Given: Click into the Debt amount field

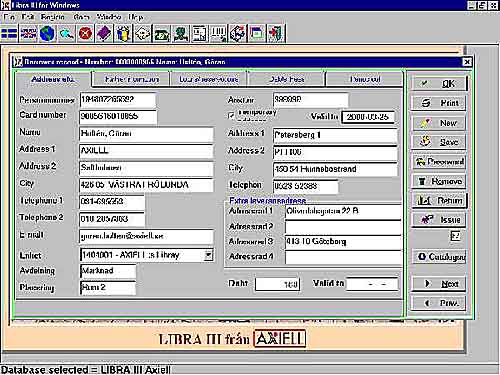Looking at the screenshot, I should 278,284.
